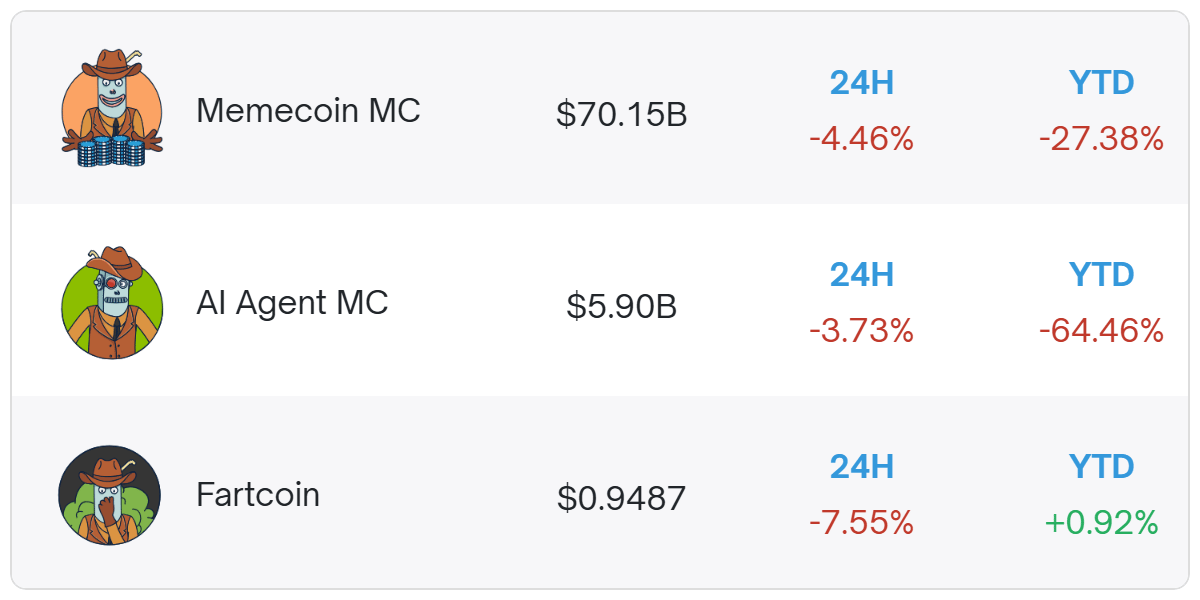Open the AI Agent MC label
This screenshot has width=1200, height=600.
pos(292,303)
